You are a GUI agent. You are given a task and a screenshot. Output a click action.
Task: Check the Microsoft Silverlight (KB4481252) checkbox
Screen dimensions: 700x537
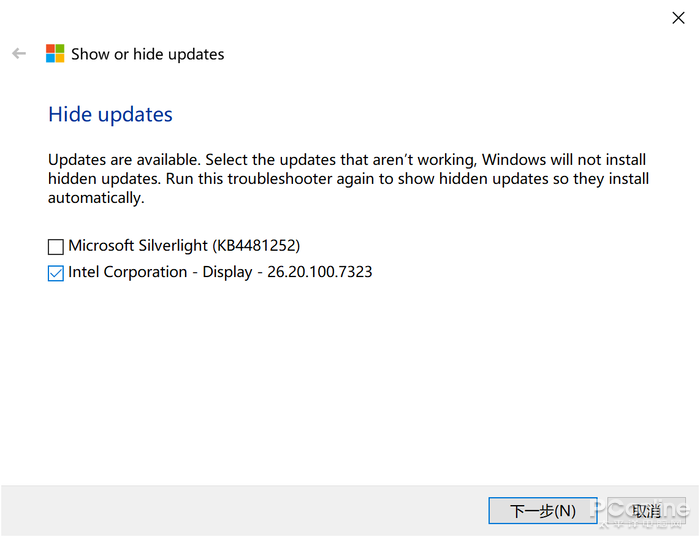coord(56,246)
